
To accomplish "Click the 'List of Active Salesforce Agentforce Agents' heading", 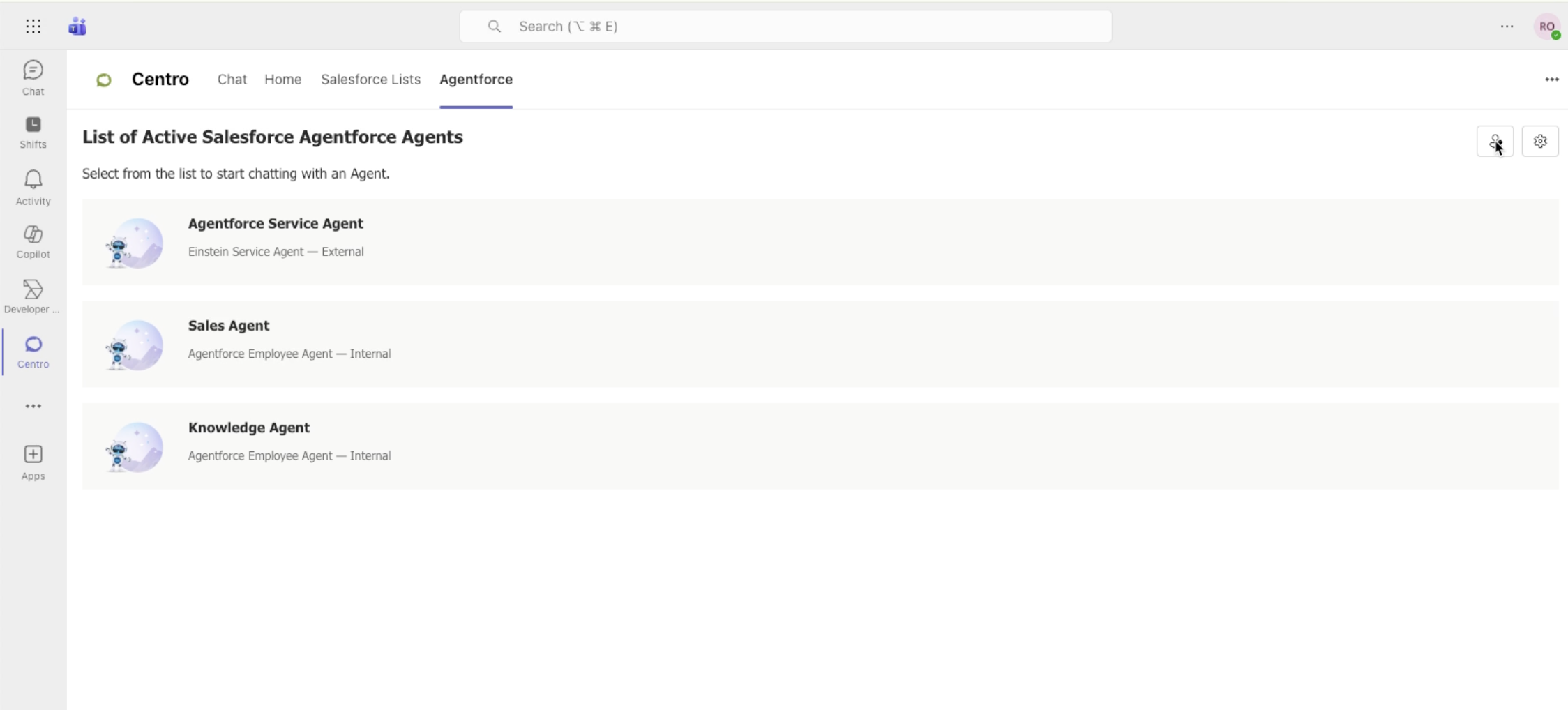I will tap(273, 137).
